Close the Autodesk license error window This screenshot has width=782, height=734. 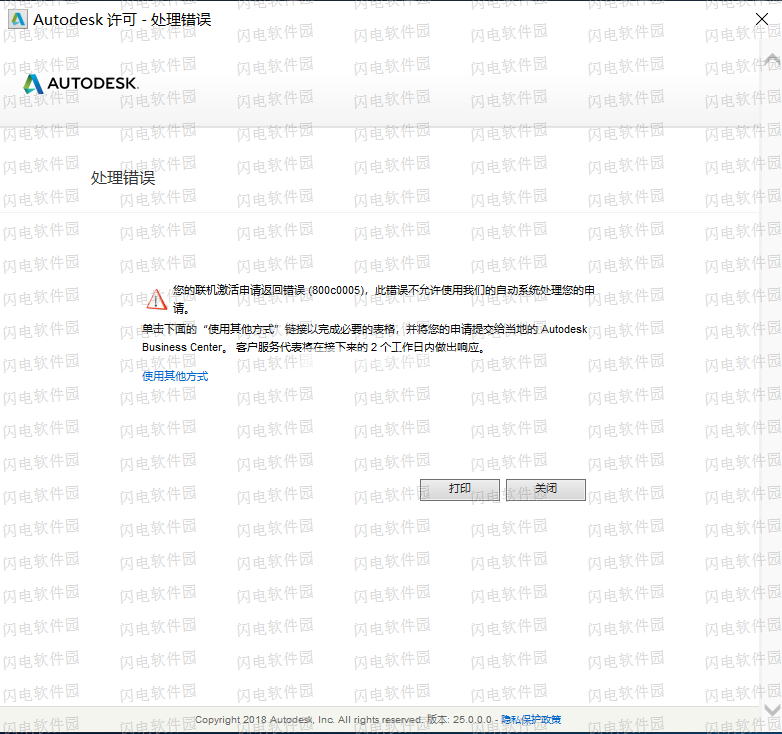click(x=762, y=19)
